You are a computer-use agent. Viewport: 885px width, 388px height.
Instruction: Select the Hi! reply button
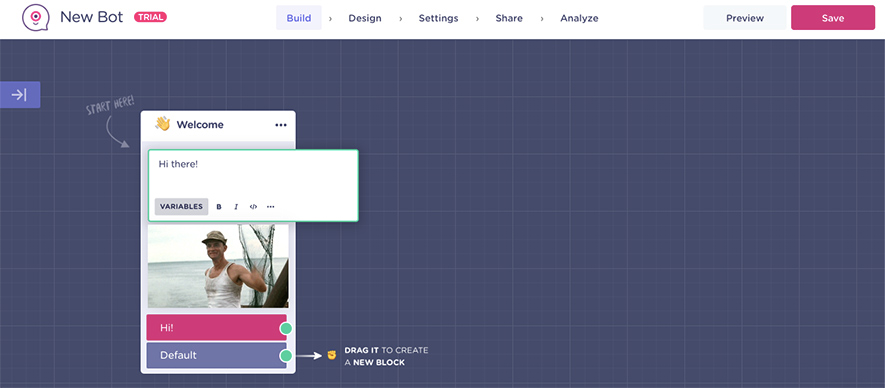216,328
